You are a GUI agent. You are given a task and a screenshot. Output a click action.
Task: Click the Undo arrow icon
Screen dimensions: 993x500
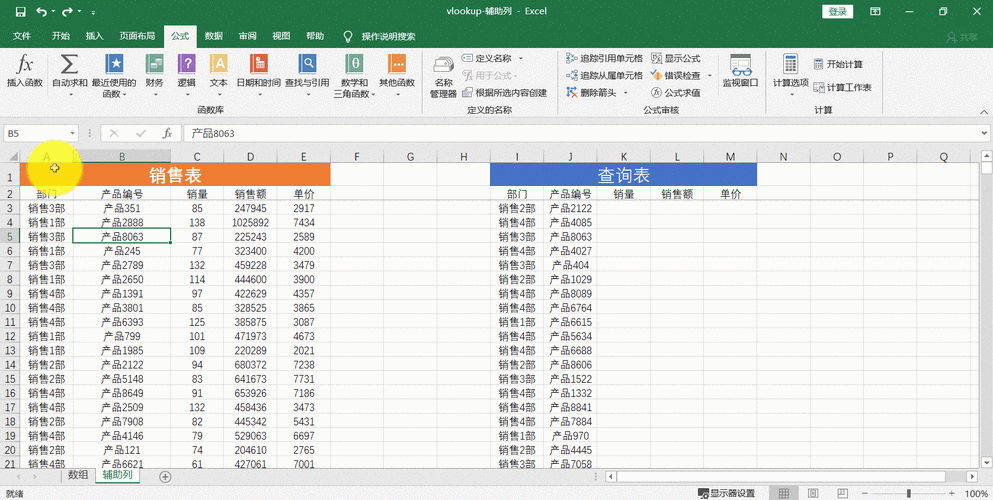(41, 11)
